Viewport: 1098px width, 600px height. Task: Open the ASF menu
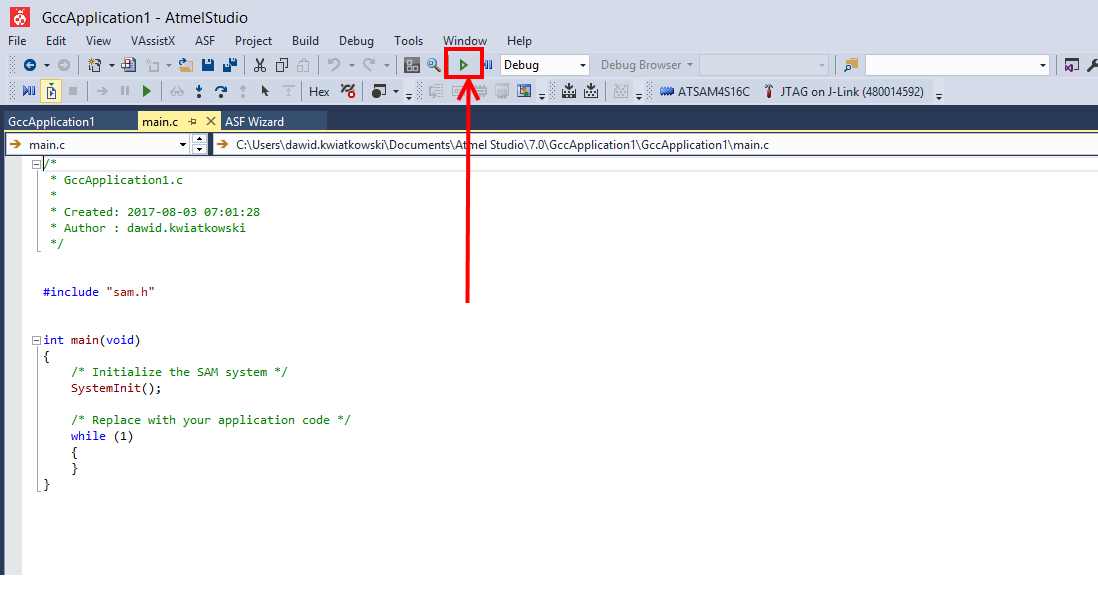pyautogui.click(x=204, y=41)
